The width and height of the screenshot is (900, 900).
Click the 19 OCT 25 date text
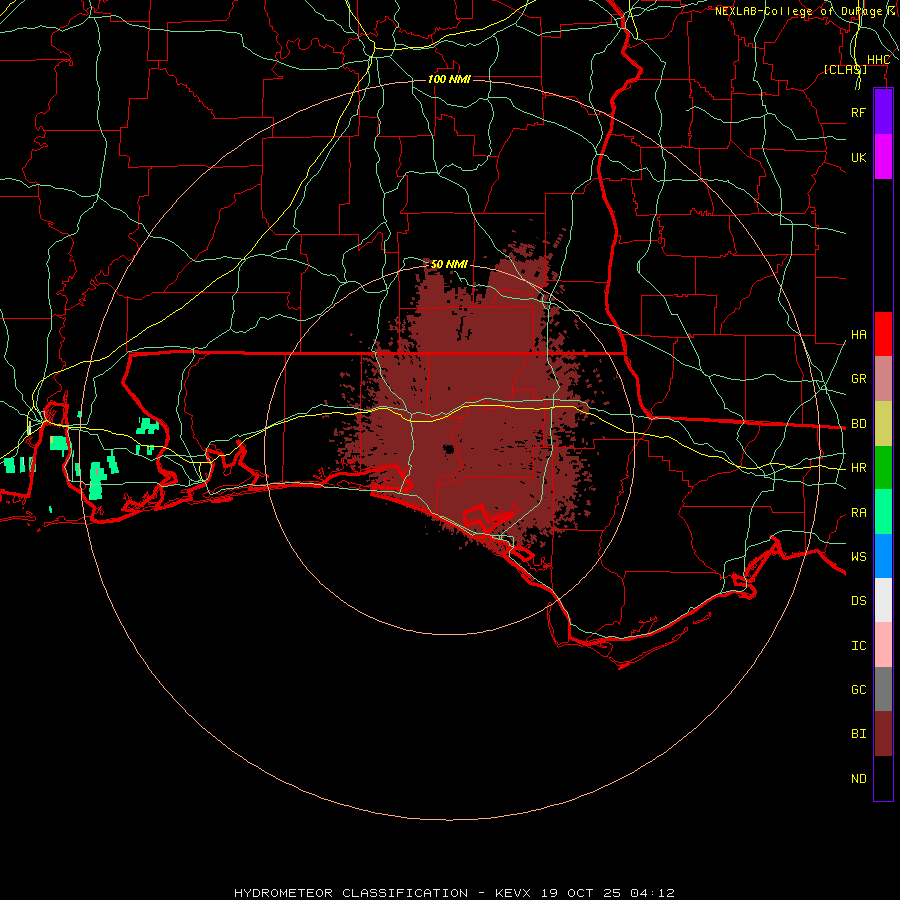pyautogui.click(x=580, y=893)
